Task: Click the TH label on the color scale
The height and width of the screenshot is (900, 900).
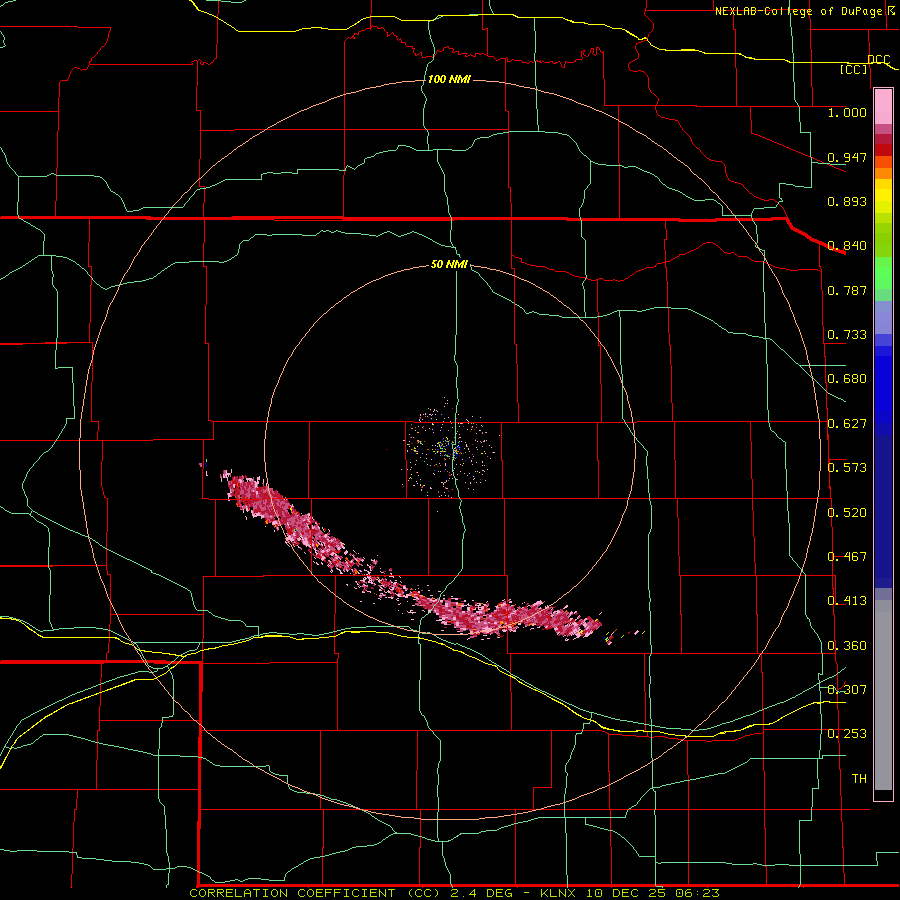Action: (x=859, y=779)
